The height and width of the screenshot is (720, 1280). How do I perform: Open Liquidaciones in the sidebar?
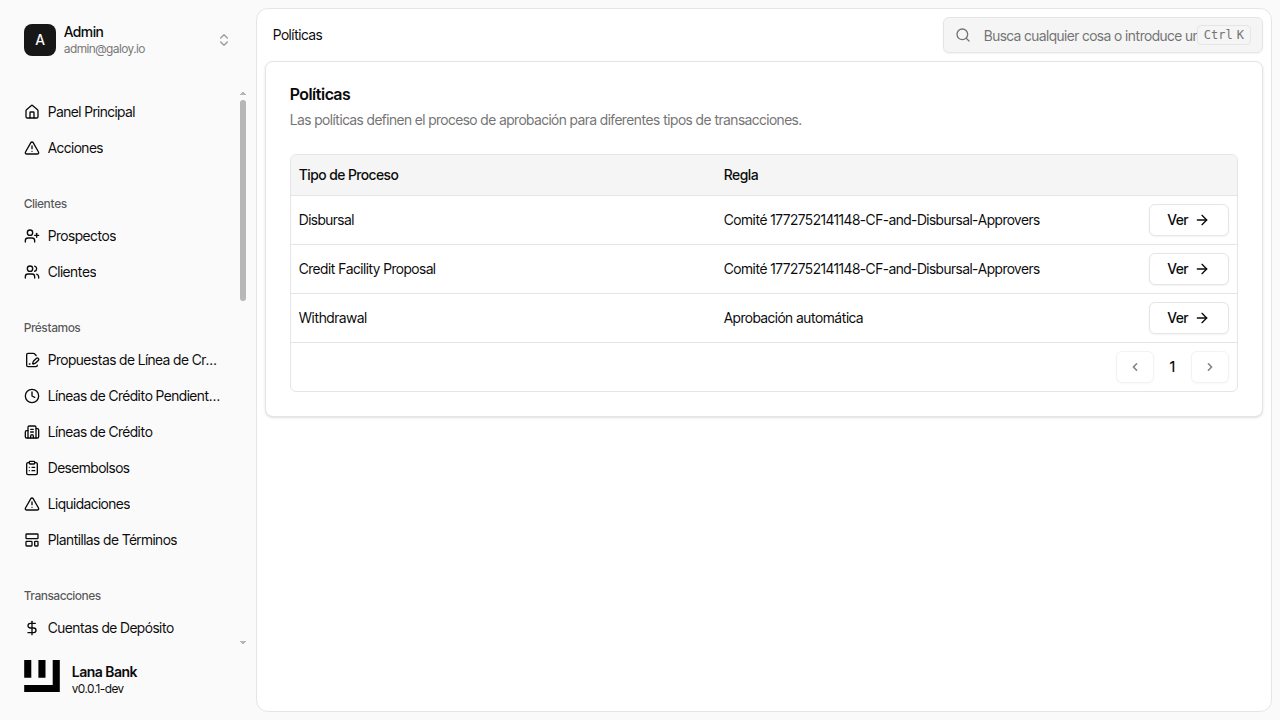(x=89, y=504)
